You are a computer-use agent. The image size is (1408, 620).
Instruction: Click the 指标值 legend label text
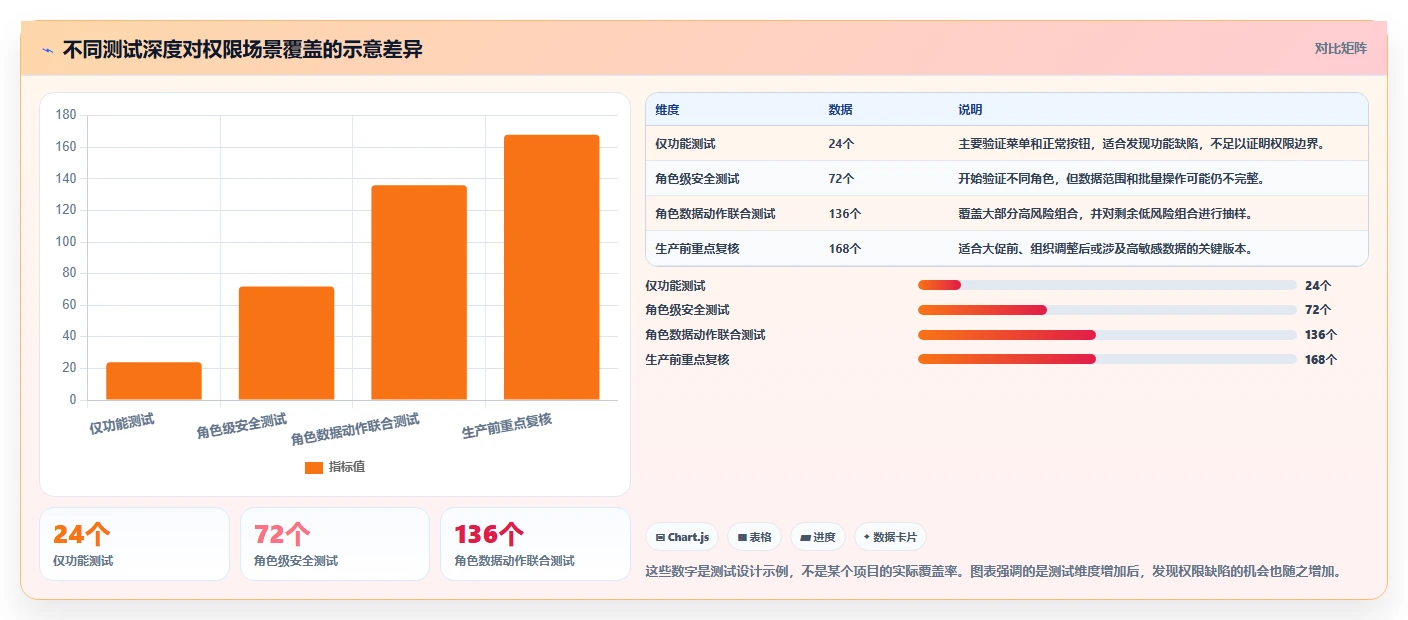click(347, 467)
